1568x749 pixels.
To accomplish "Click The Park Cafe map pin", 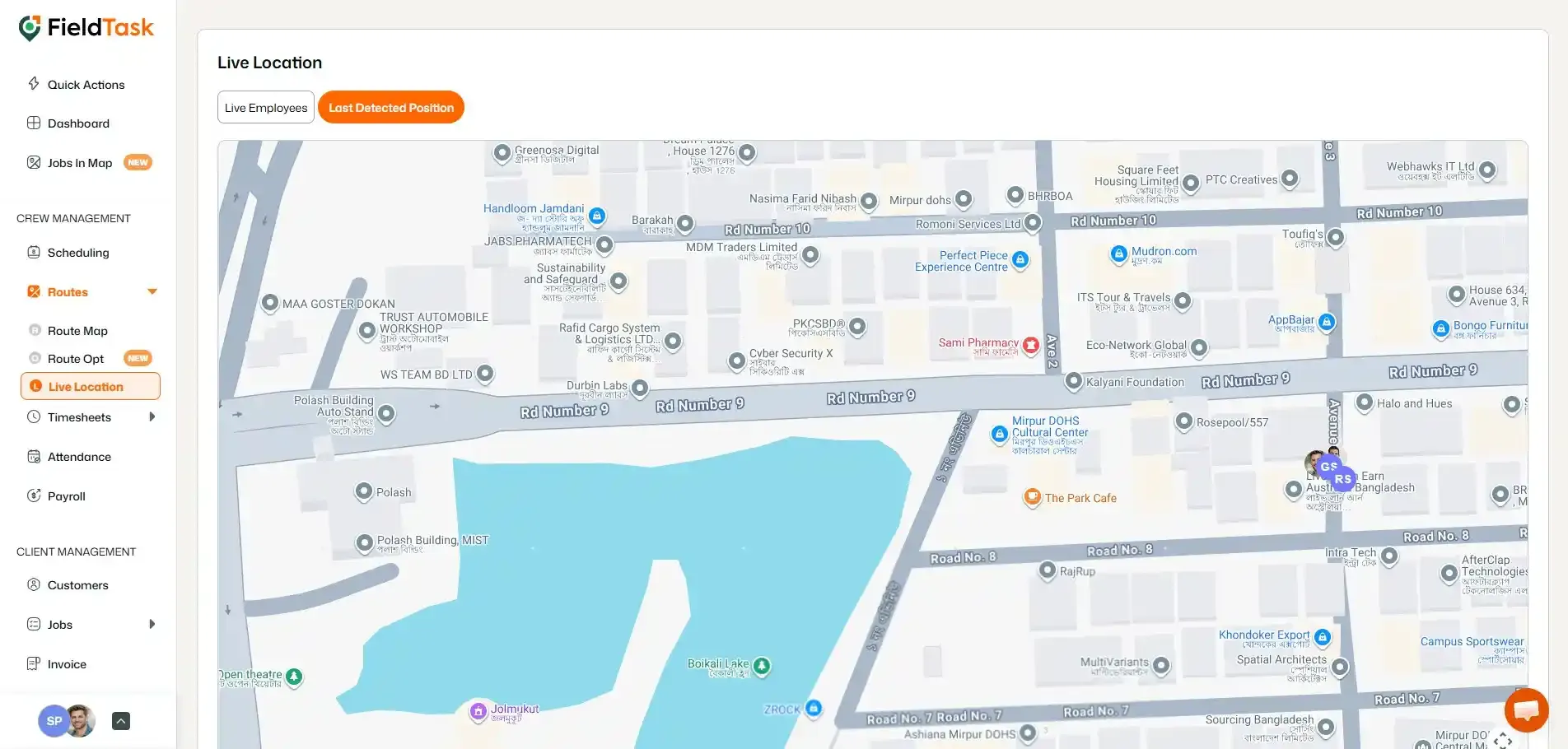I will 1032,497.
